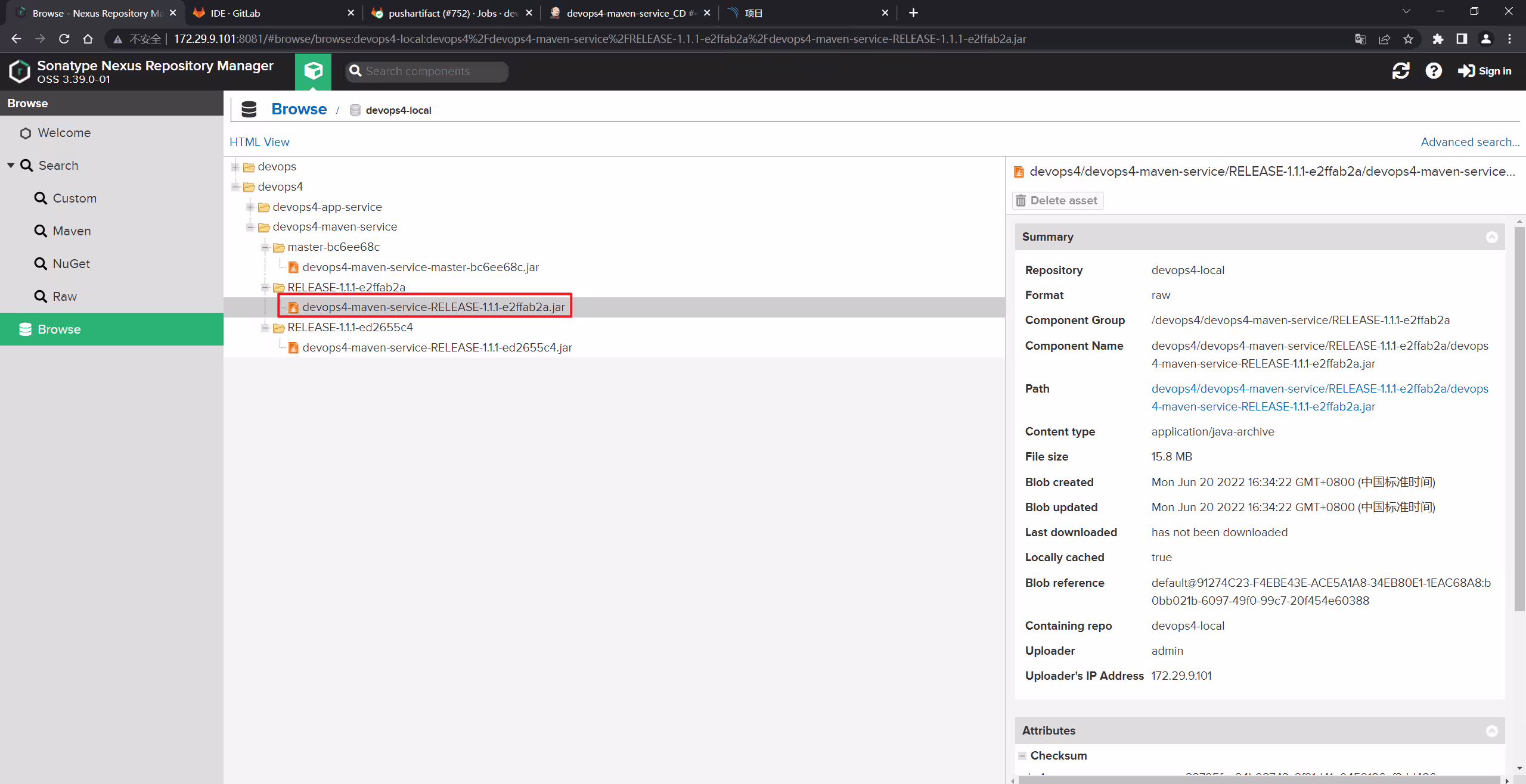Expand the devops folder in tree
The height and width of the screenshot is (784, 1526).
[236, 167]
